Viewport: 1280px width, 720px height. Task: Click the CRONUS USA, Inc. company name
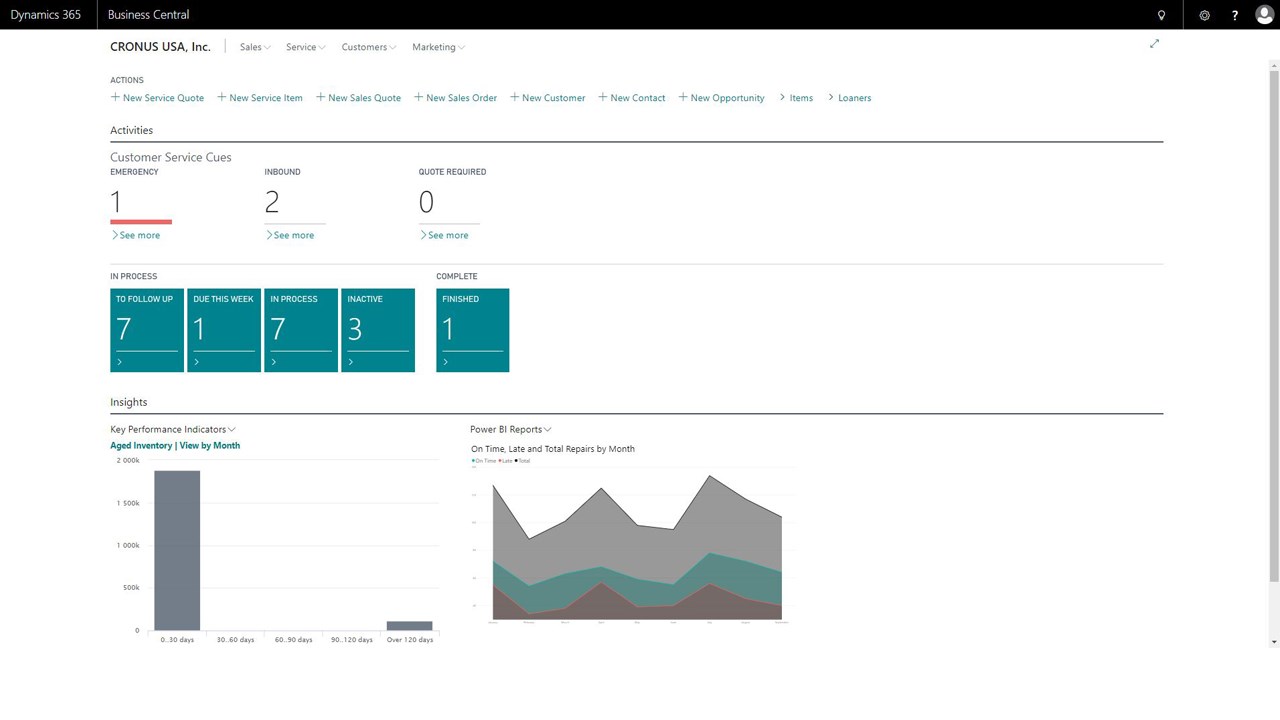(160, 47)
